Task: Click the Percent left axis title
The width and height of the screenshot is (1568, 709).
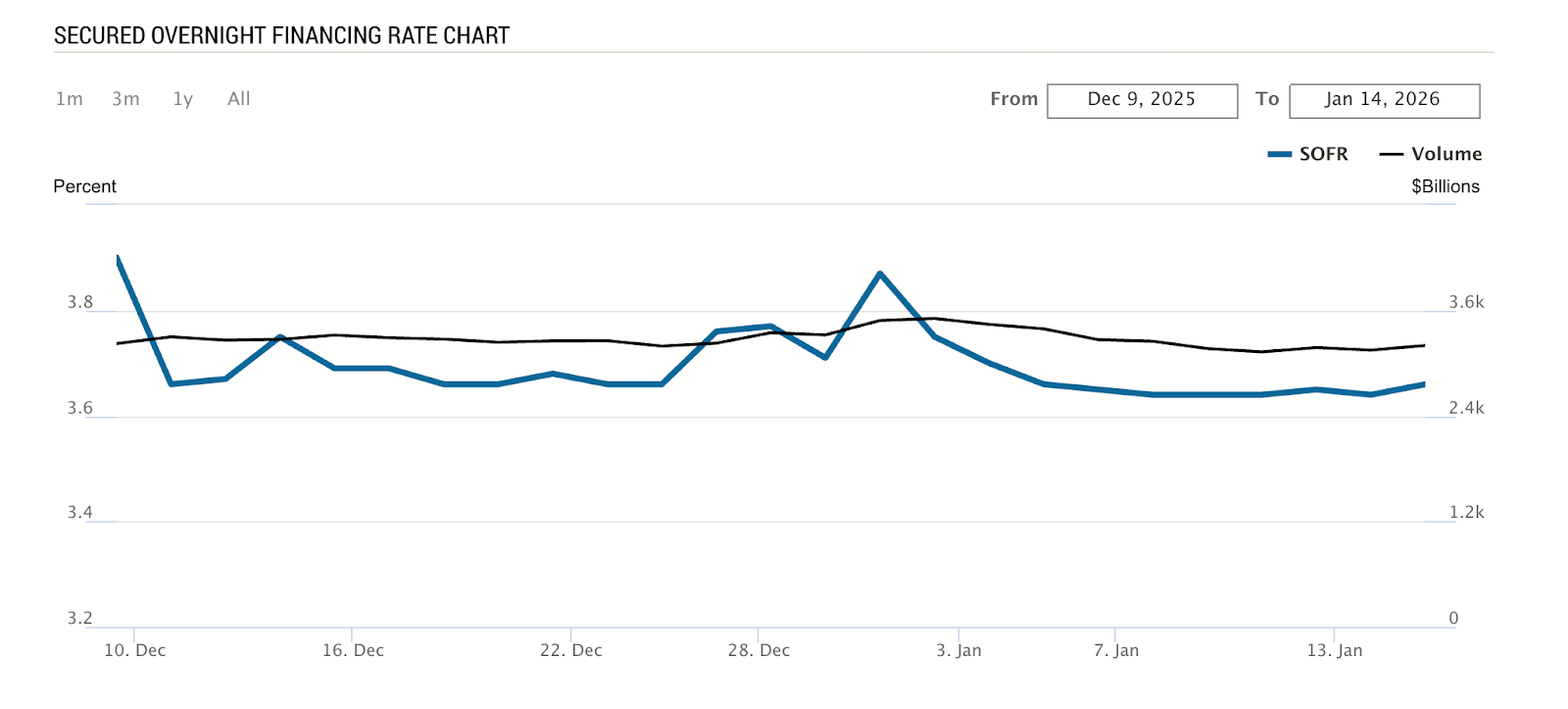Action: coord(84,186)
